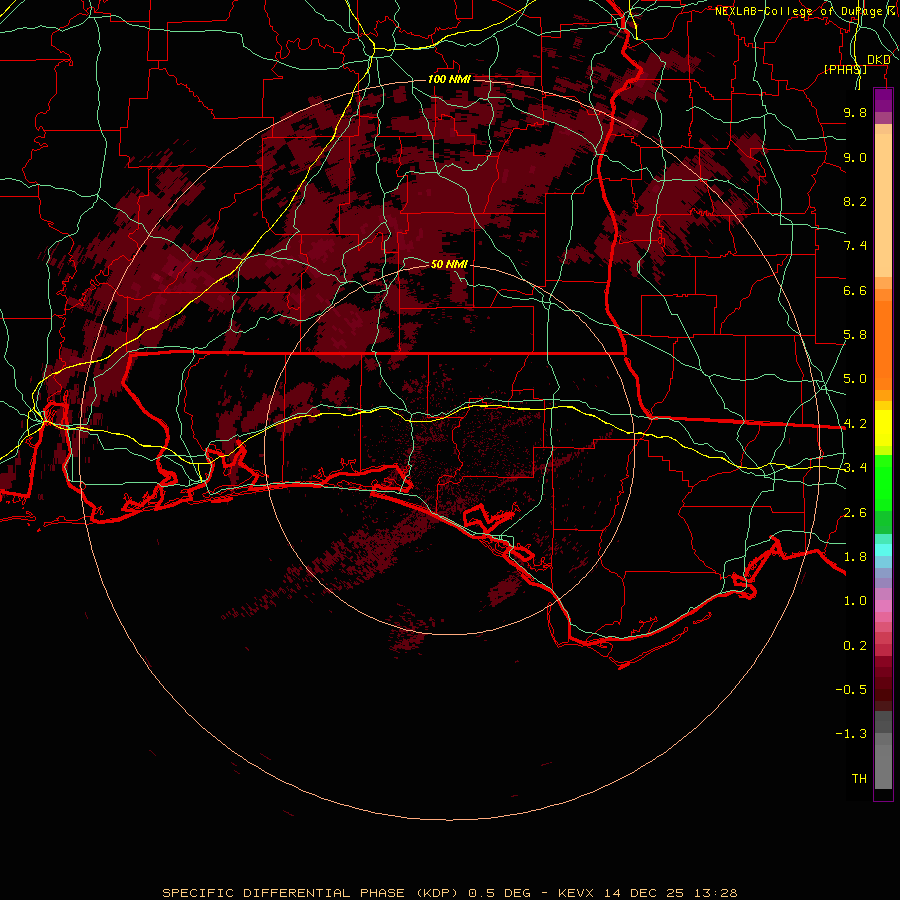Viewport: 900px width, 900px height.
Task: Click the 100 NMI range ring label
Action: coord(449,79)
